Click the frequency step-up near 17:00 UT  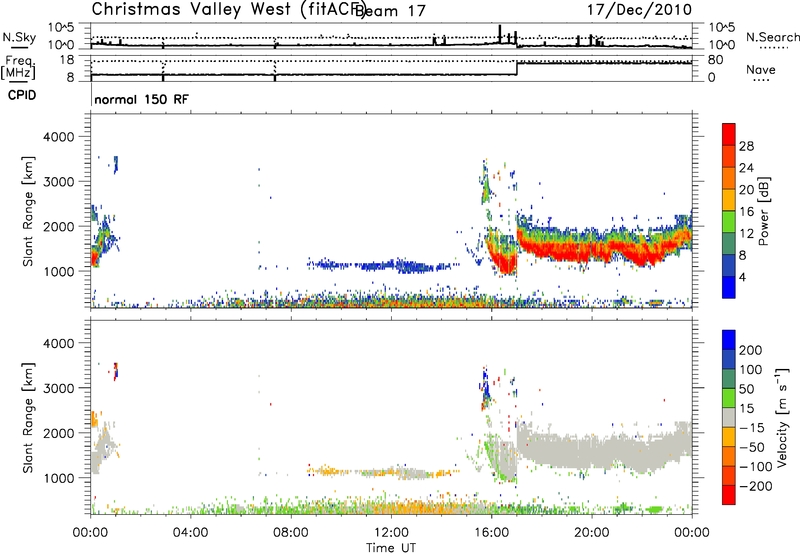point(517,68)
